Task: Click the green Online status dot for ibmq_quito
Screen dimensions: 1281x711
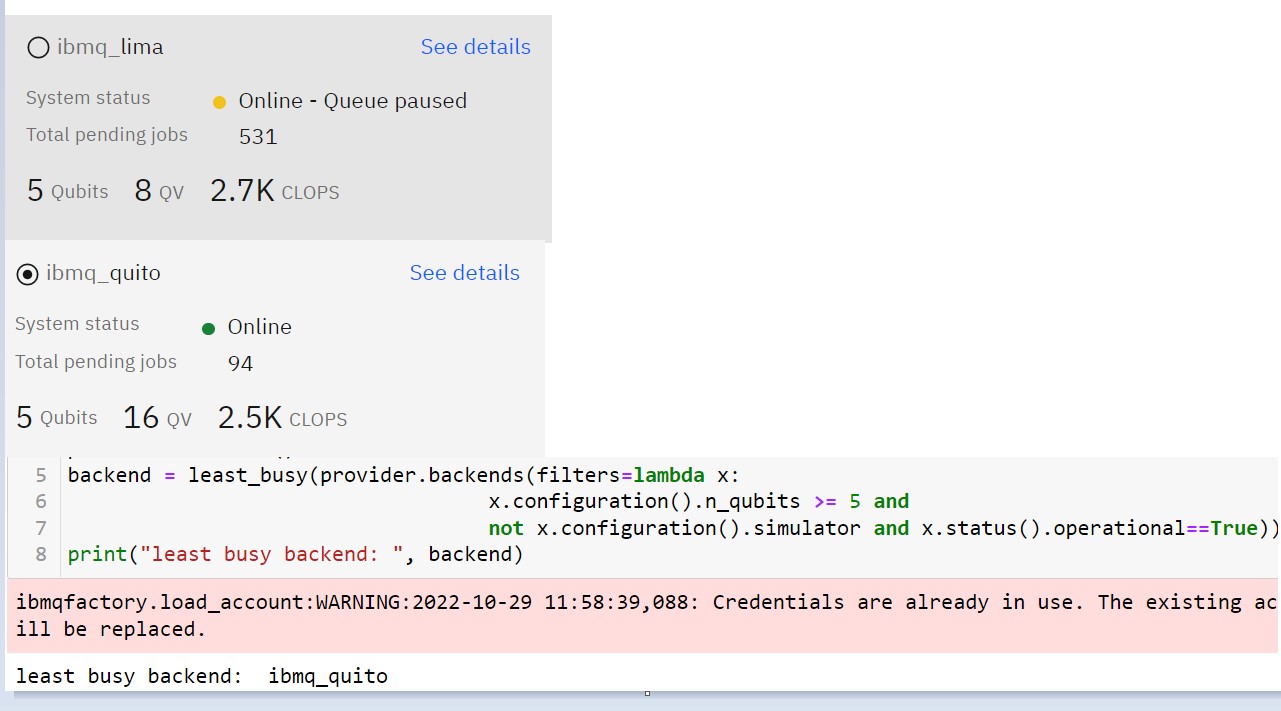Action: pos(208,328)
